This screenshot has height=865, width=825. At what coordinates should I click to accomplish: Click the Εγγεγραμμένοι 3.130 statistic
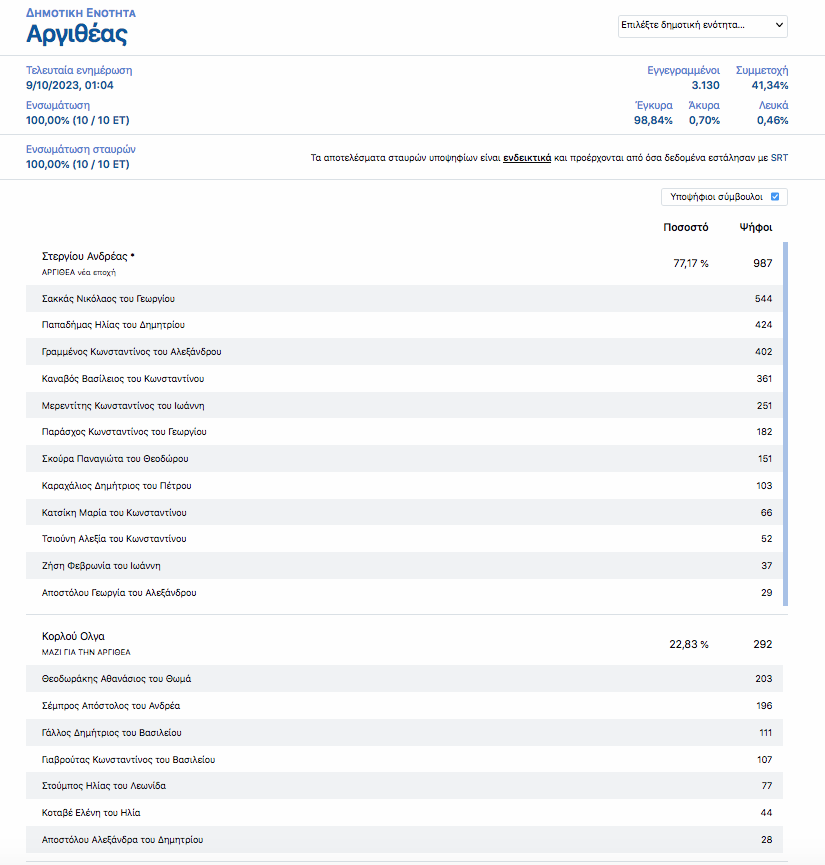(684, 78)
